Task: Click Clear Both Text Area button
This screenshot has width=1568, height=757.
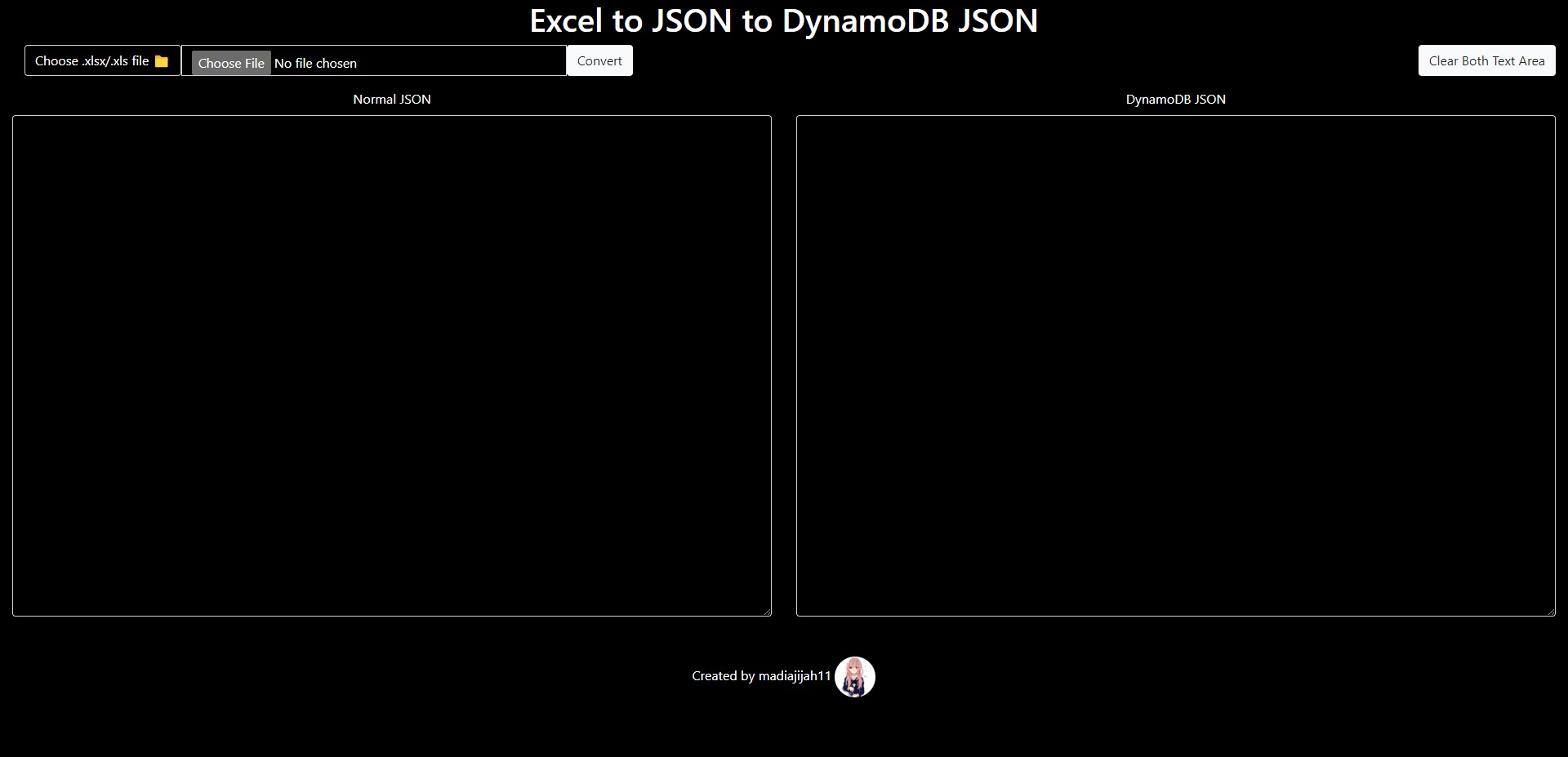Action: 1486,60
